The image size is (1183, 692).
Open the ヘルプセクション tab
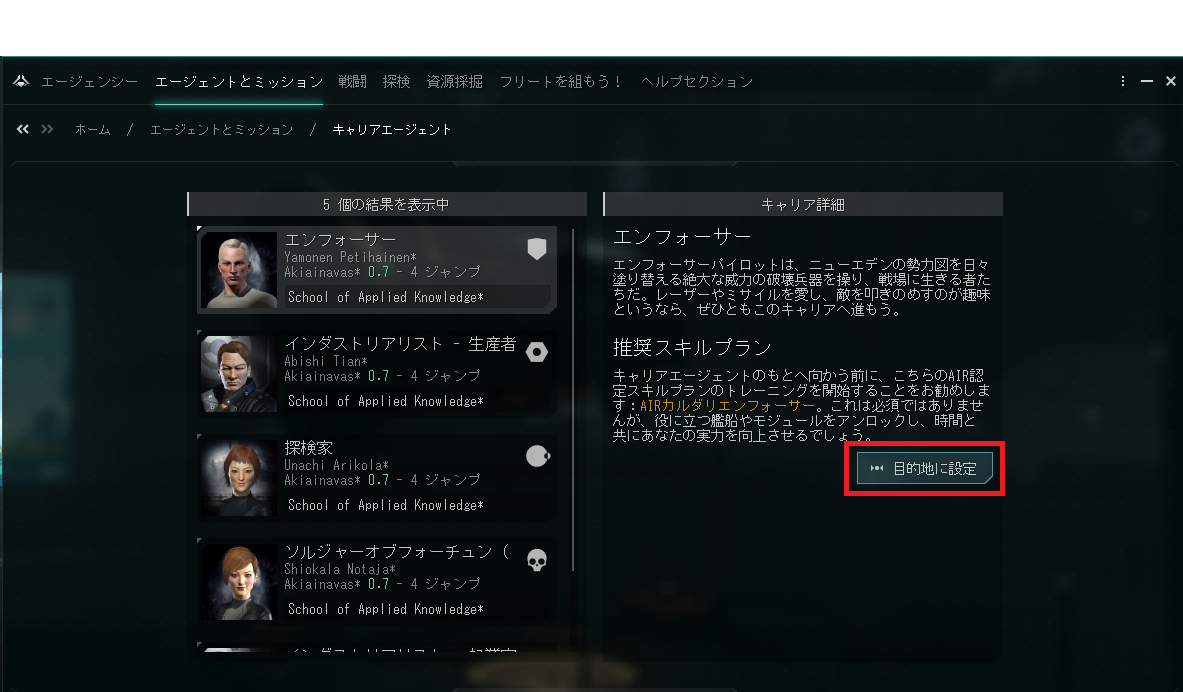click(x=696, y=82)
